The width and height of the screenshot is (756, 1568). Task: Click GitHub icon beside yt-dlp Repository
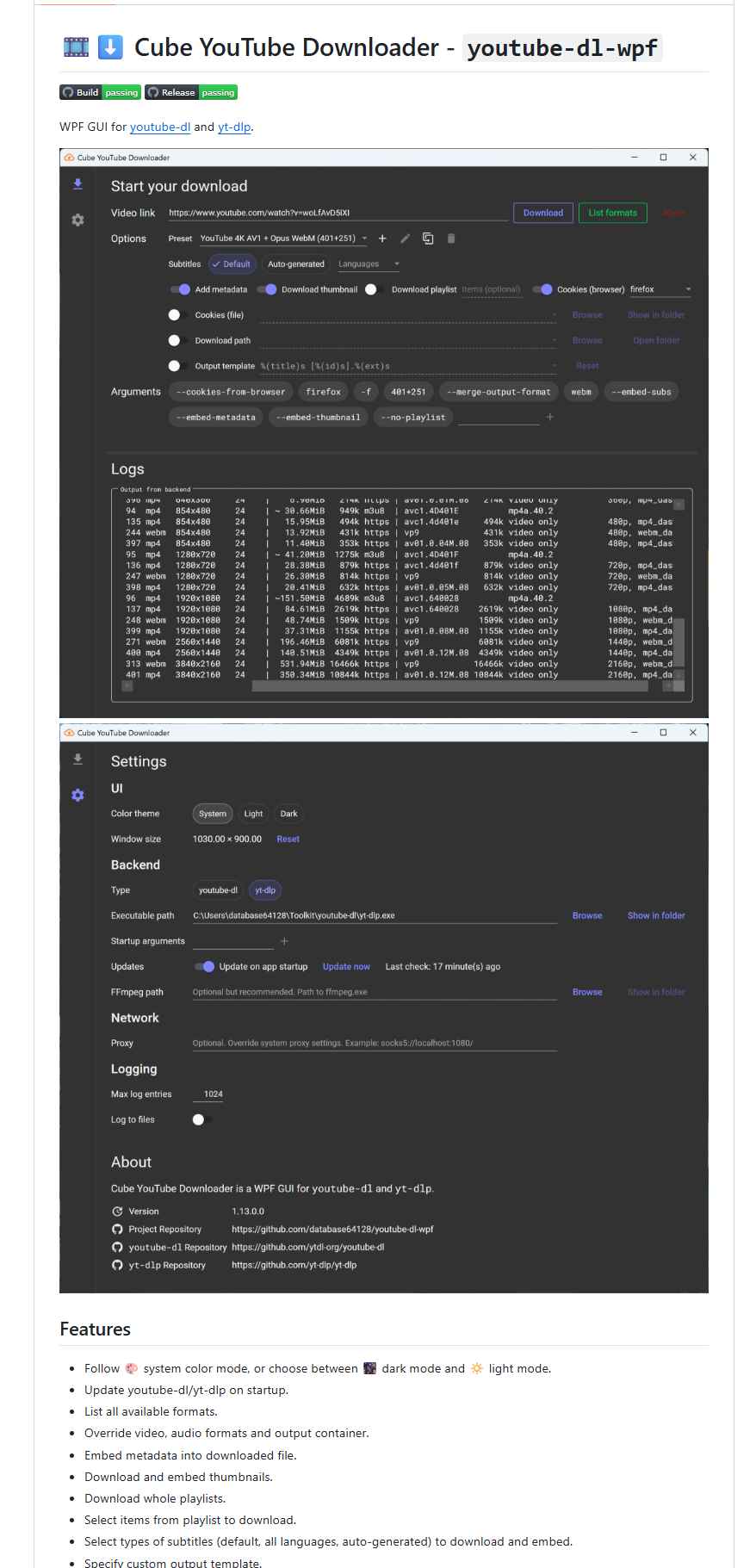117,1265
